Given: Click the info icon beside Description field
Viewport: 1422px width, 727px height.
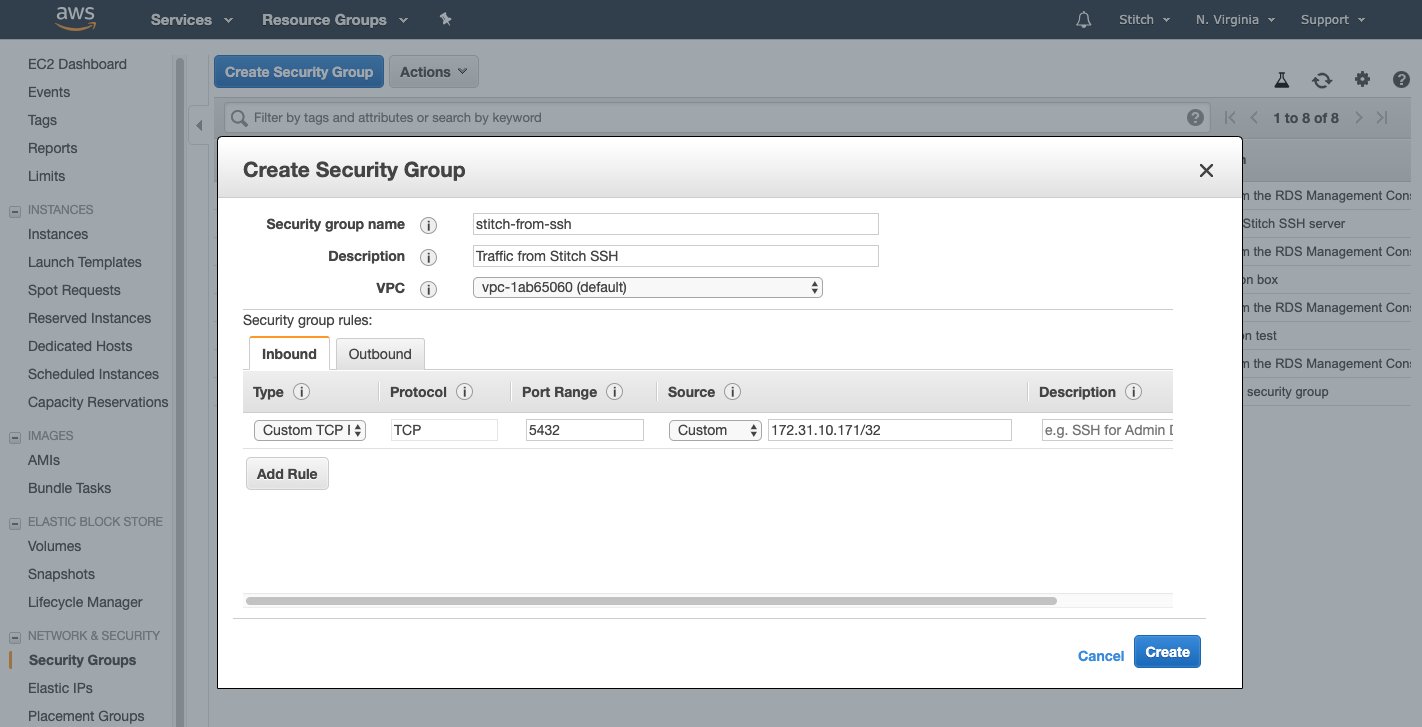Looking at the screenshot, I should click(x=428, y=256).
